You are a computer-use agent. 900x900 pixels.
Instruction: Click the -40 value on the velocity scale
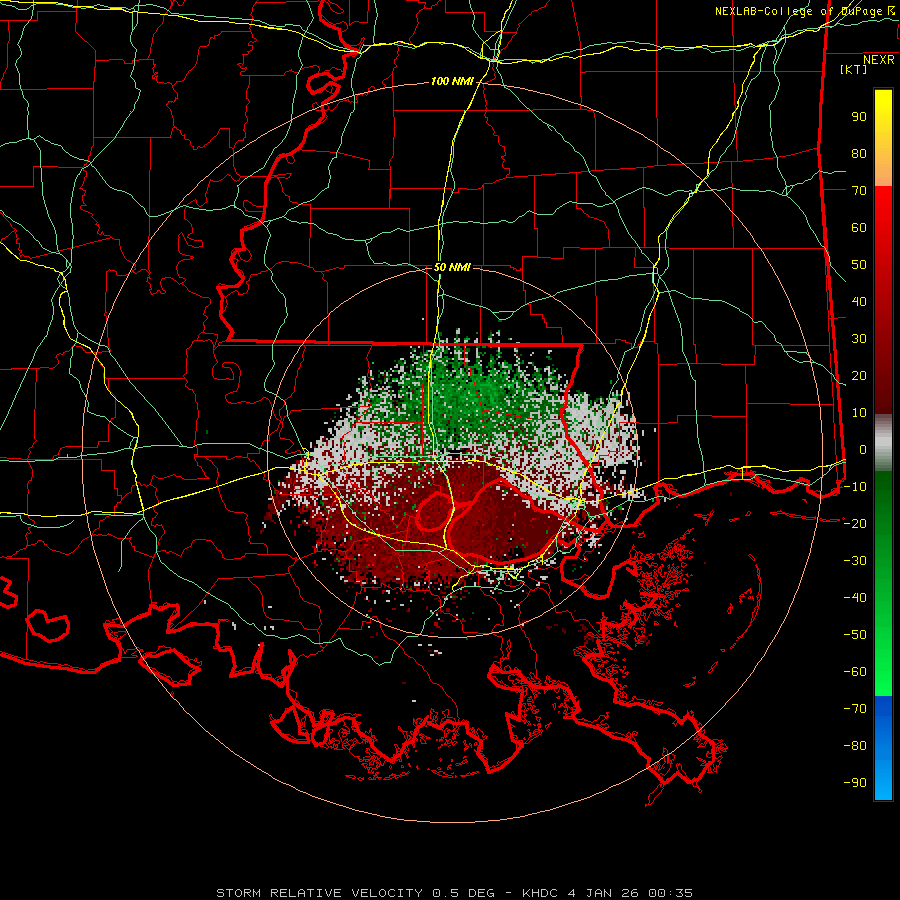855,598
